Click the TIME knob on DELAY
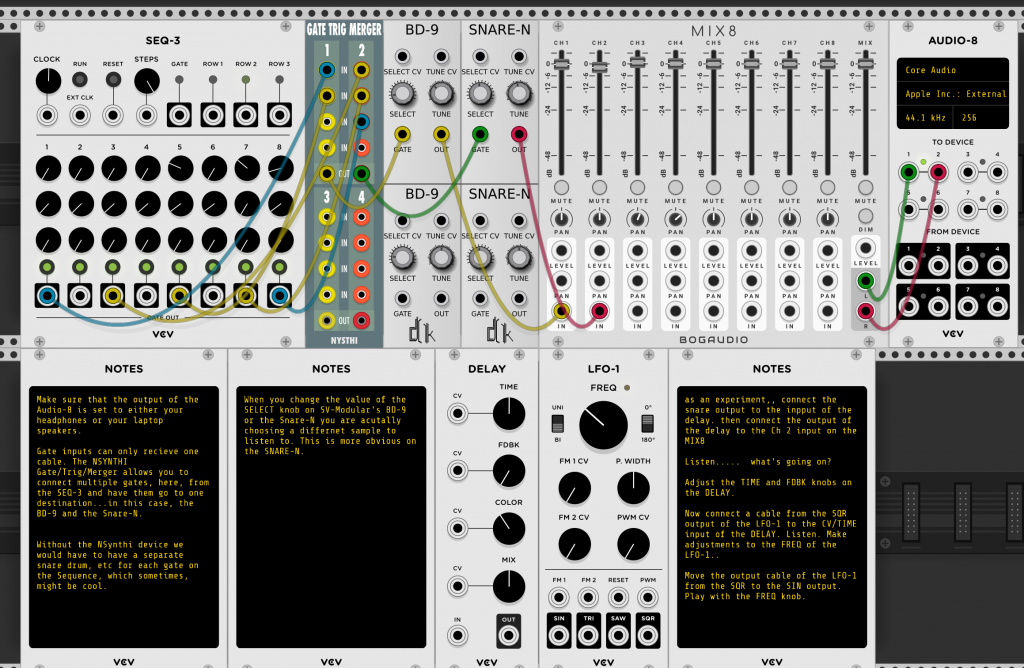The height and width of the screenshot is (668, 1024). point(509,414)
